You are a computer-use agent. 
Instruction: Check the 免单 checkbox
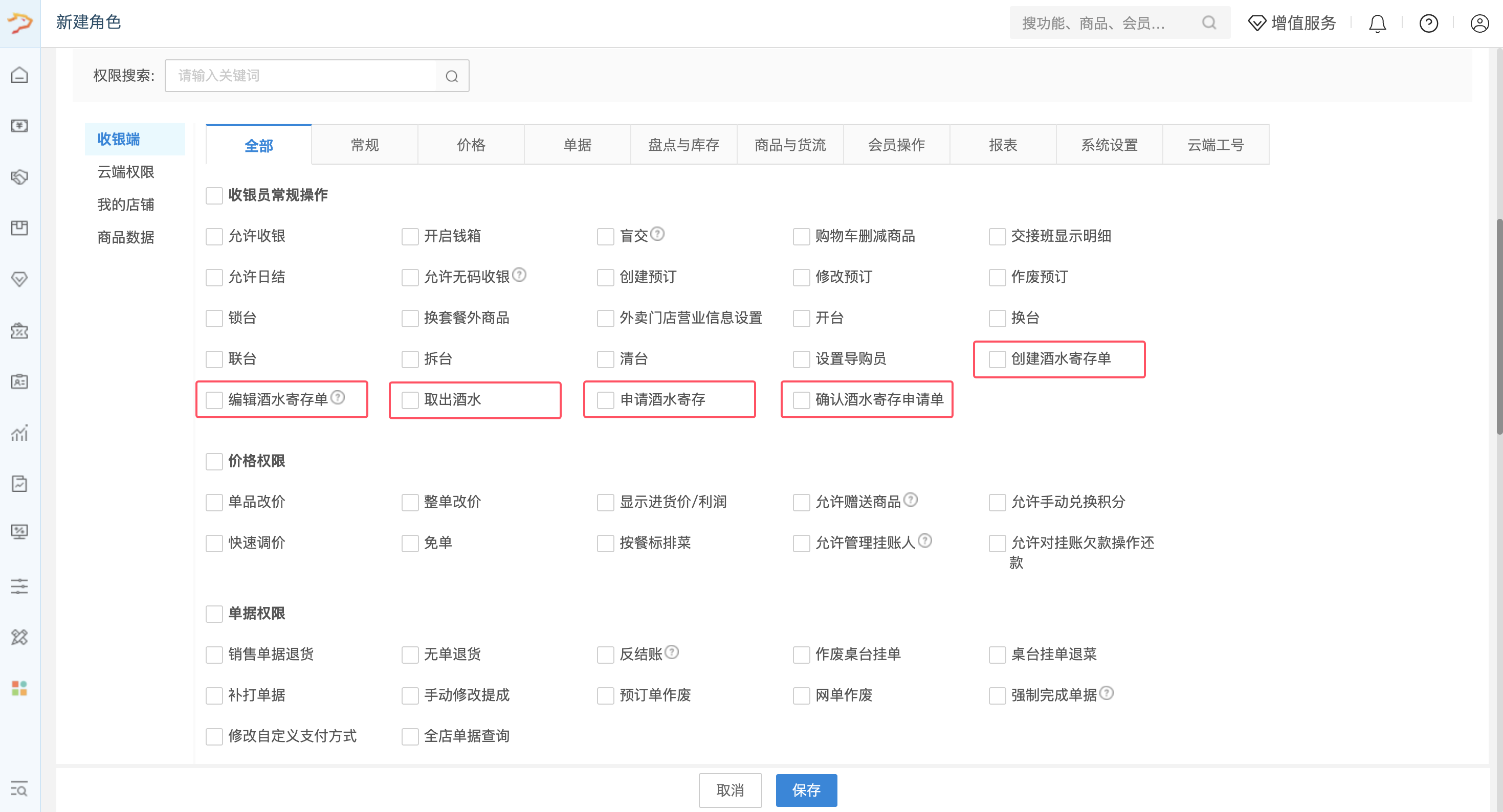(x=410, y=543)
